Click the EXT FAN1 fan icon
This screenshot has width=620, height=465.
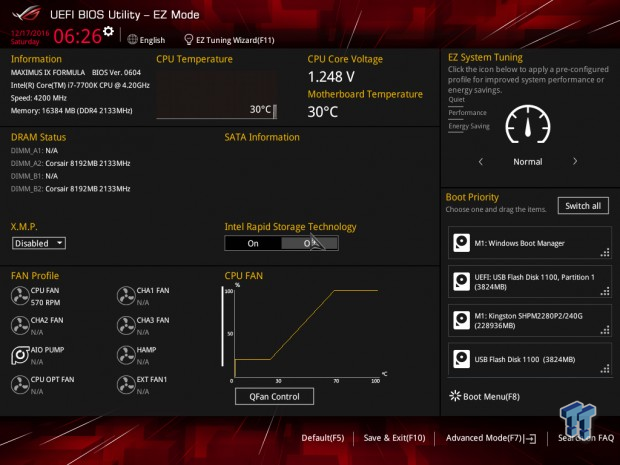[126, 385]
